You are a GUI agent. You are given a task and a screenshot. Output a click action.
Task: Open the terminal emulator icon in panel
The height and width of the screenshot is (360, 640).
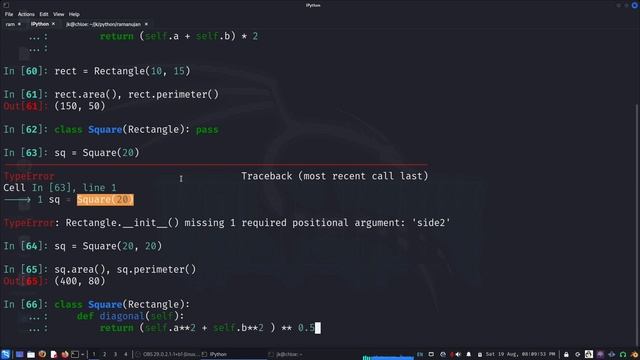pos(75,354)
